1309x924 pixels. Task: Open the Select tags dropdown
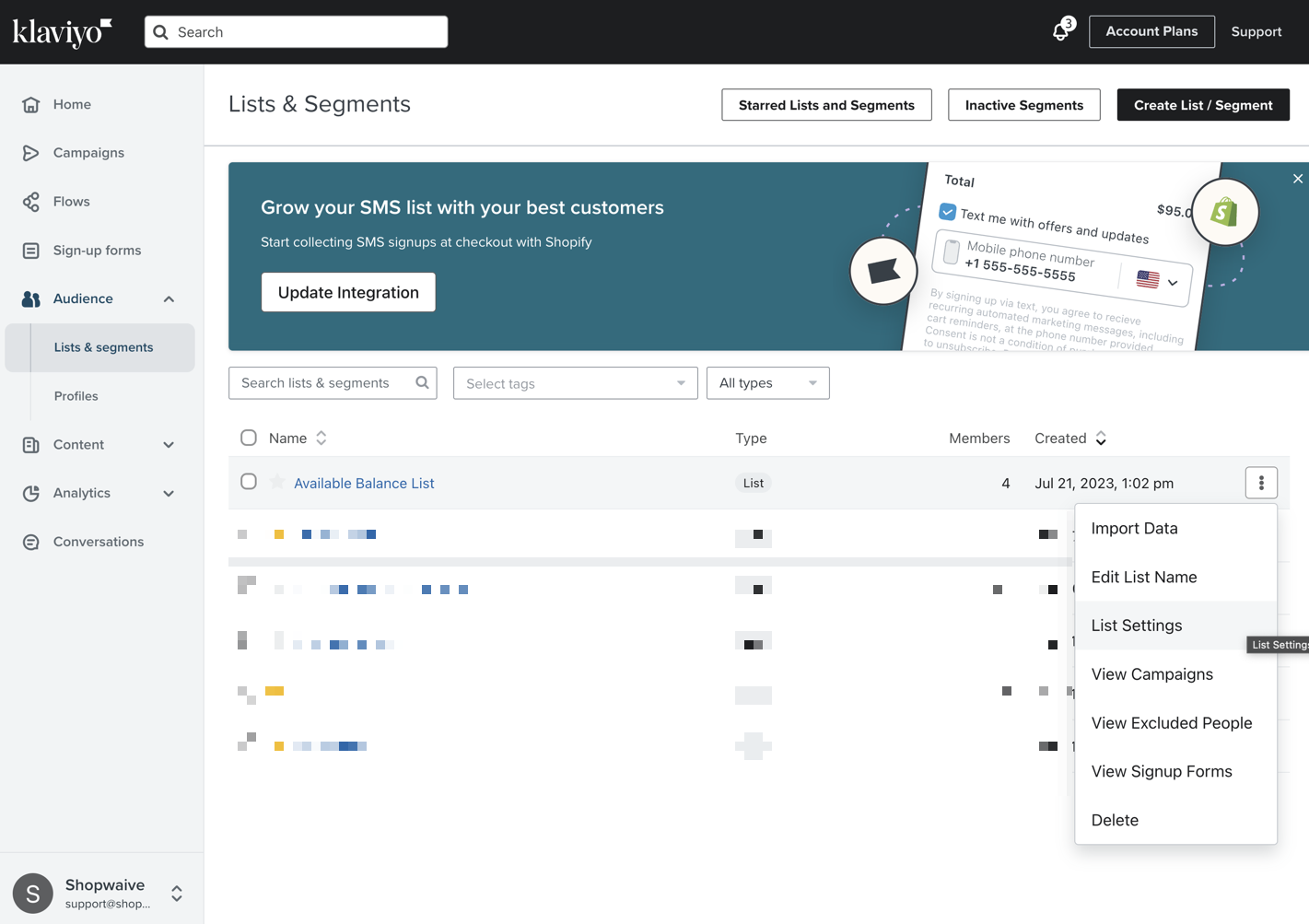575,383
